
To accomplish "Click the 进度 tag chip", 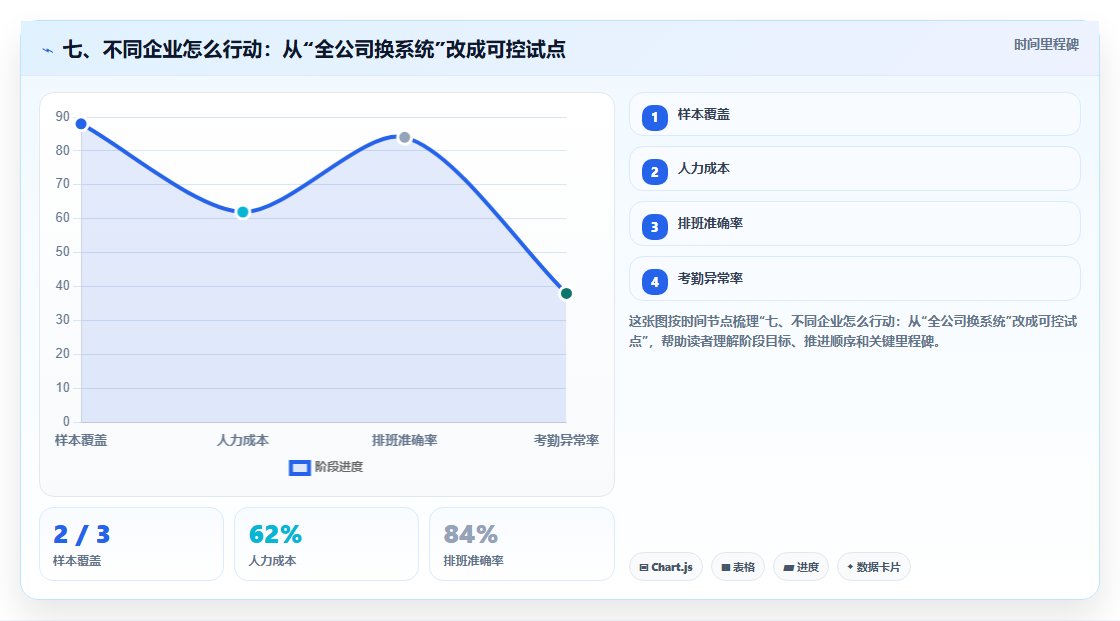I will (801, 567).
